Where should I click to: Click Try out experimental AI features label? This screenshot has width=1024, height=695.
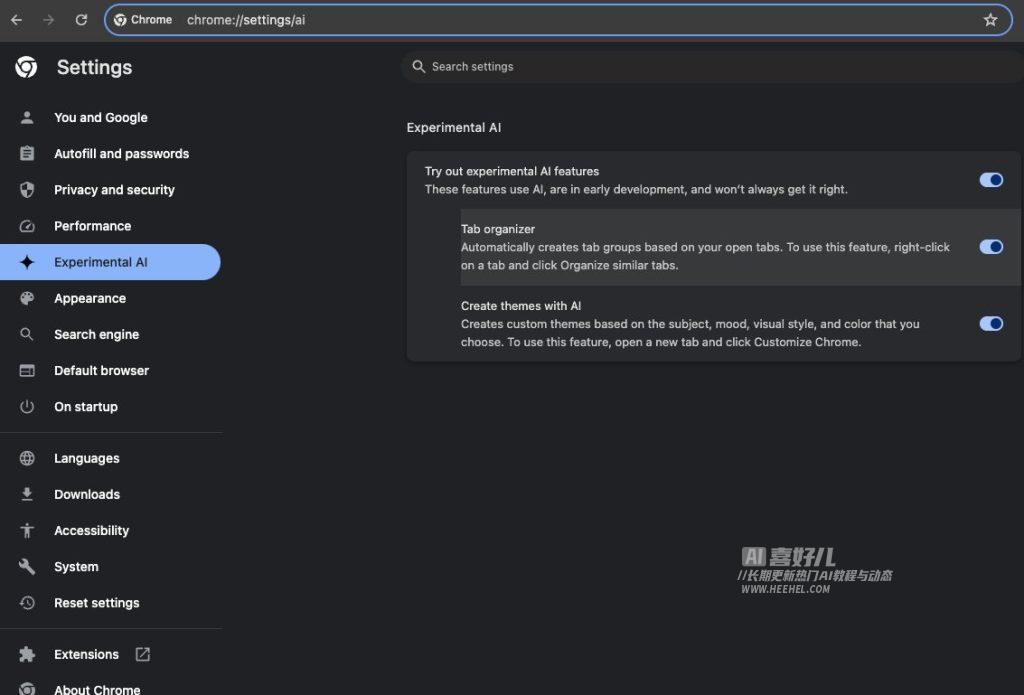pyautogui.click(x=512, y=171)
